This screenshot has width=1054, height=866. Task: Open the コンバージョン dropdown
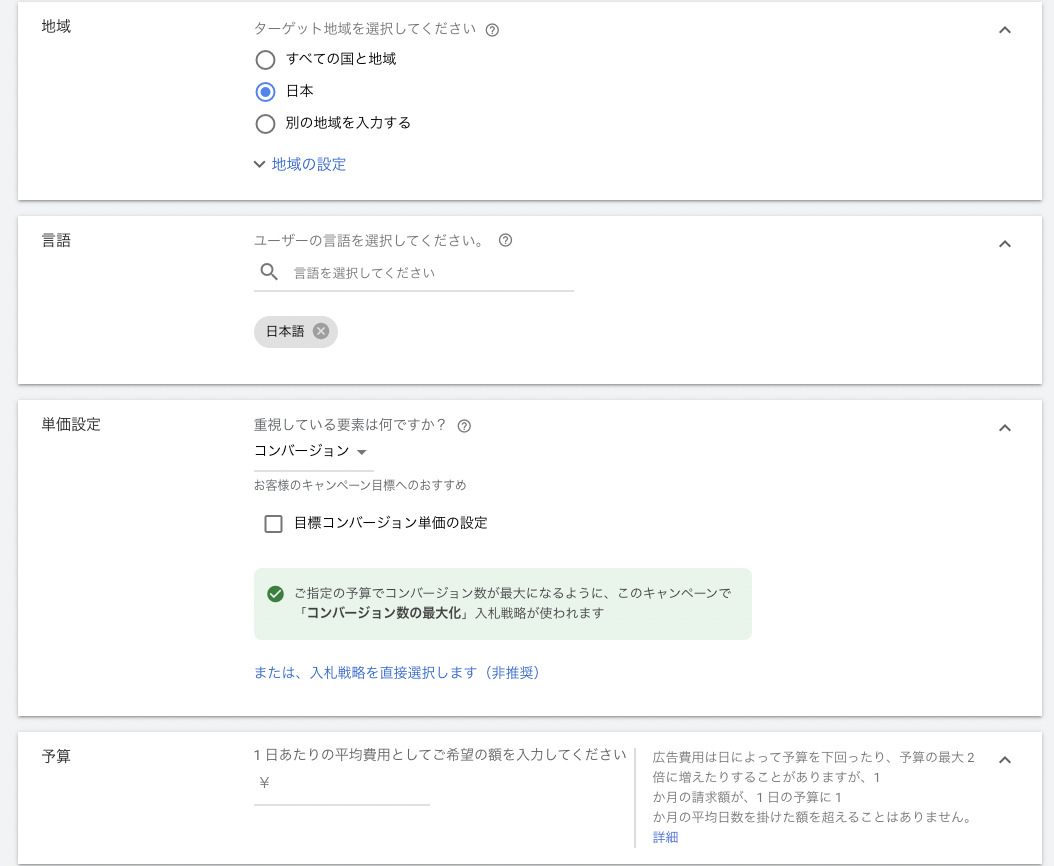(312, 452)
